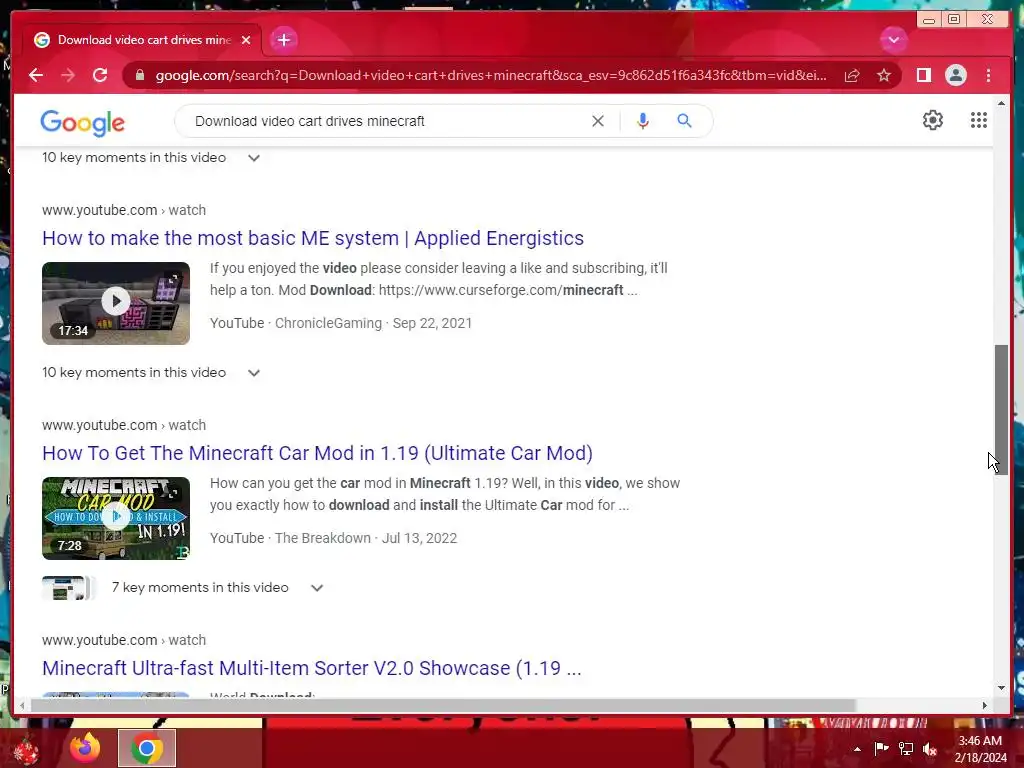Bookmark this tab with the star
The width and height of the screenshot is (1024, 768).
pyautogui.click(x=884, y=76)
